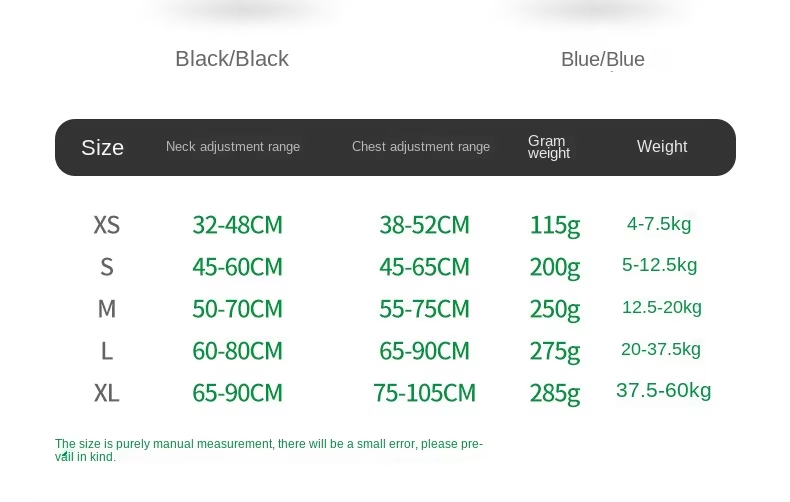Click the 45-65CM chest range value
Viewport: 790px width, 502px height.
coord(424,267)
